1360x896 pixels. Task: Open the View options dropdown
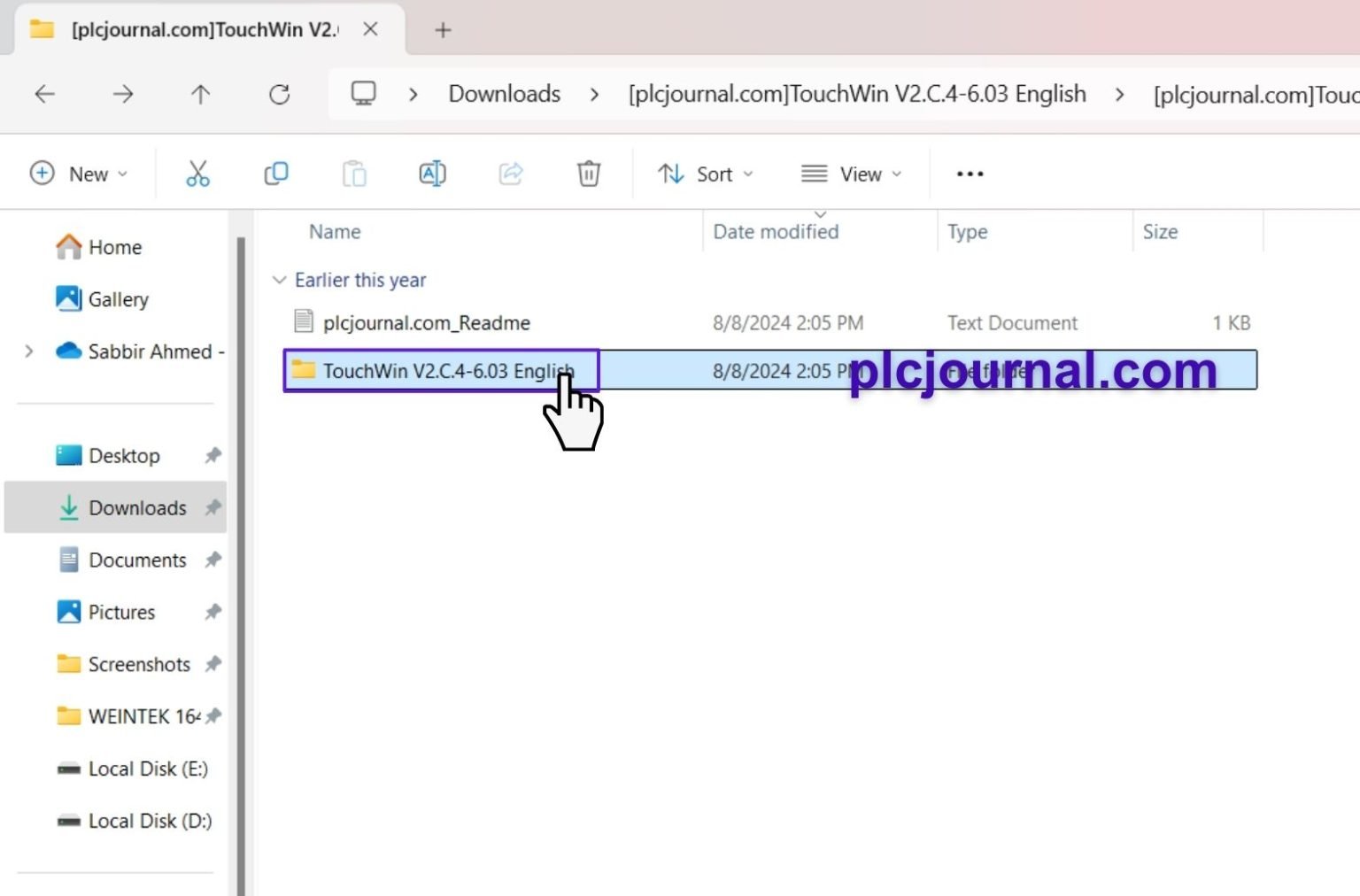pyautogui.click(x=851, y=174)
